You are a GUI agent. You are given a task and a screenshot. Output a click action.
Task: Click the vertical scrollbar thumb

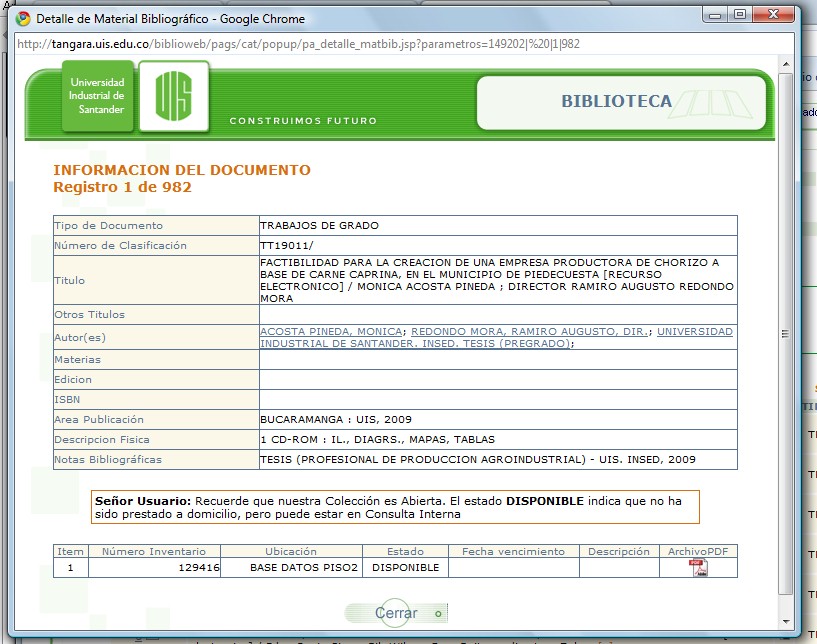[x=785, y=335]
